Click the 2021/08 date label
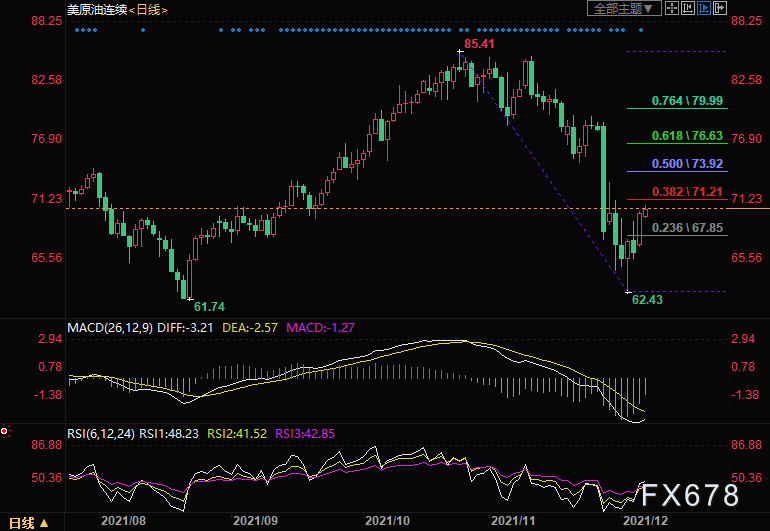Image resolution: width=770 pixels, height=531 pixels. pos(123,521)
